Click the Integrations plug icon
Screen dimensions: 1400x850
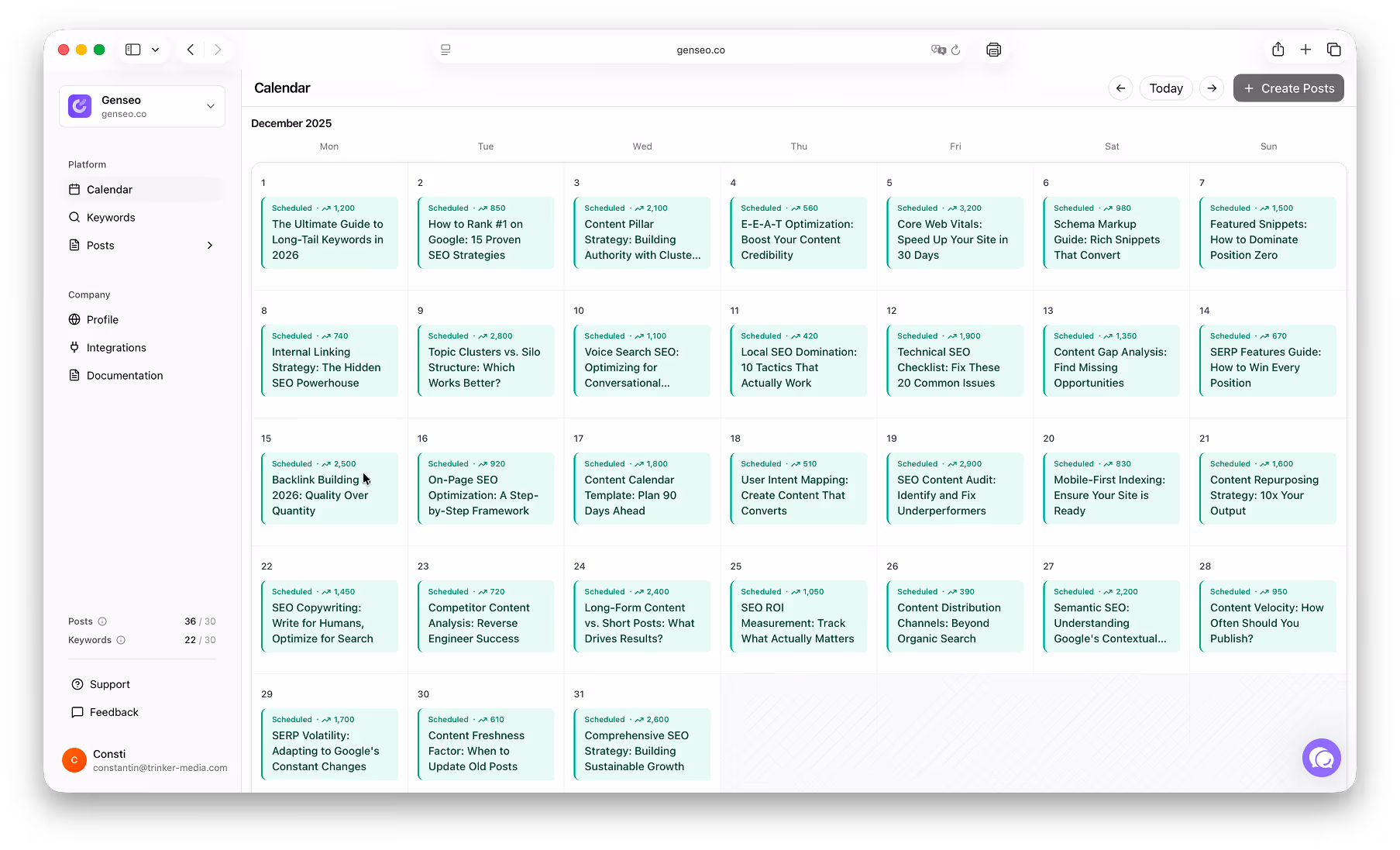[x=74, y=347]
